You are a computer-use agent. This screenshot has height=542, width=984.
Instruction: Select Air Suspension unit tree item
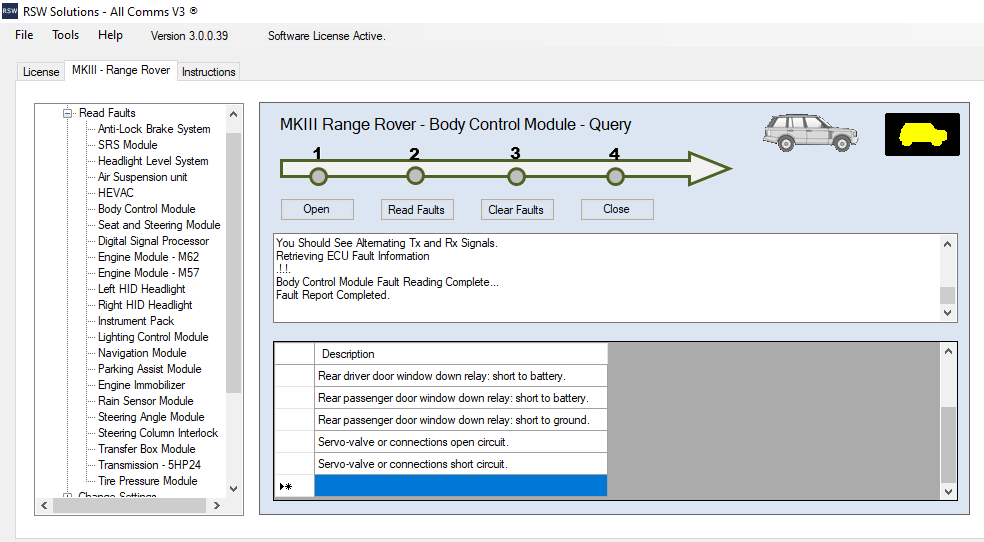142,177
